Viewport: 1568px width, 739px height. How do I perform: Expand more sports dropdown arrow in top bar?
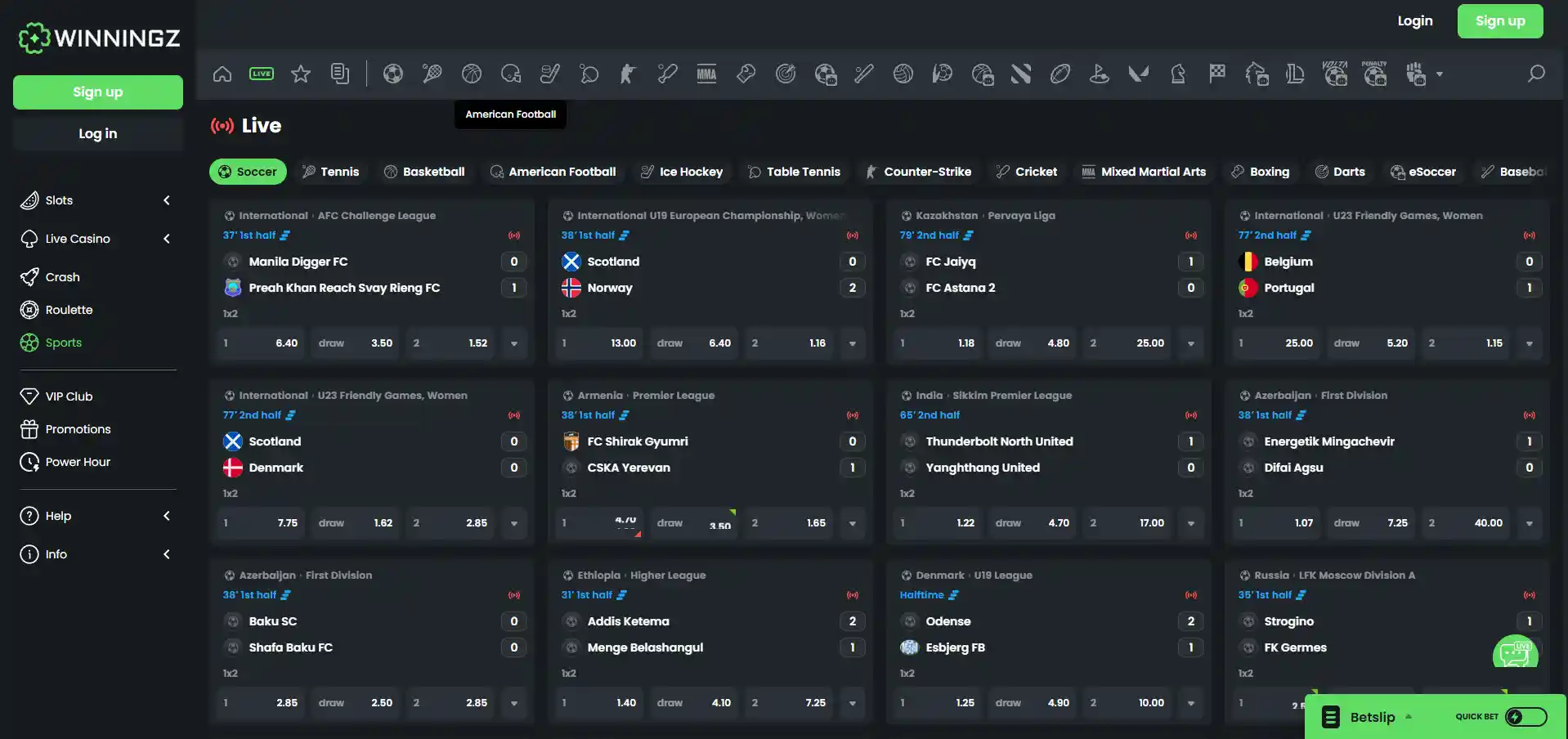click(x=1440, y=74)
